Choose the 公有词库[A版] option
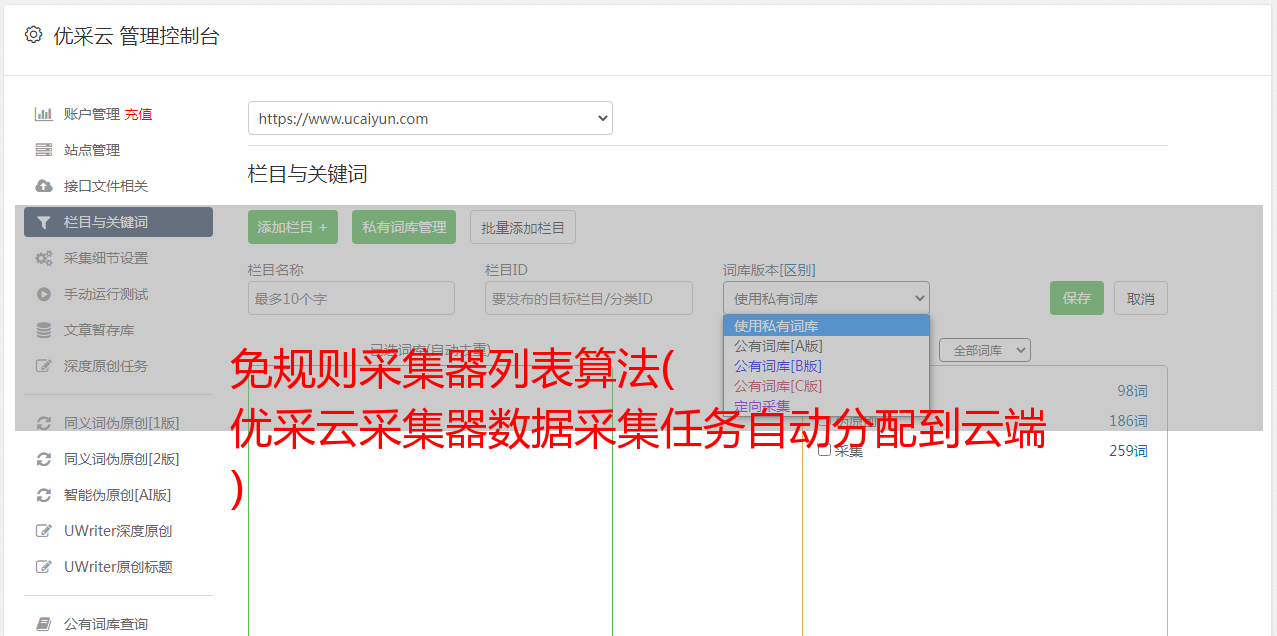This screenshot has width=1277, height=636. pyautogui.click(x=826, y=346)
